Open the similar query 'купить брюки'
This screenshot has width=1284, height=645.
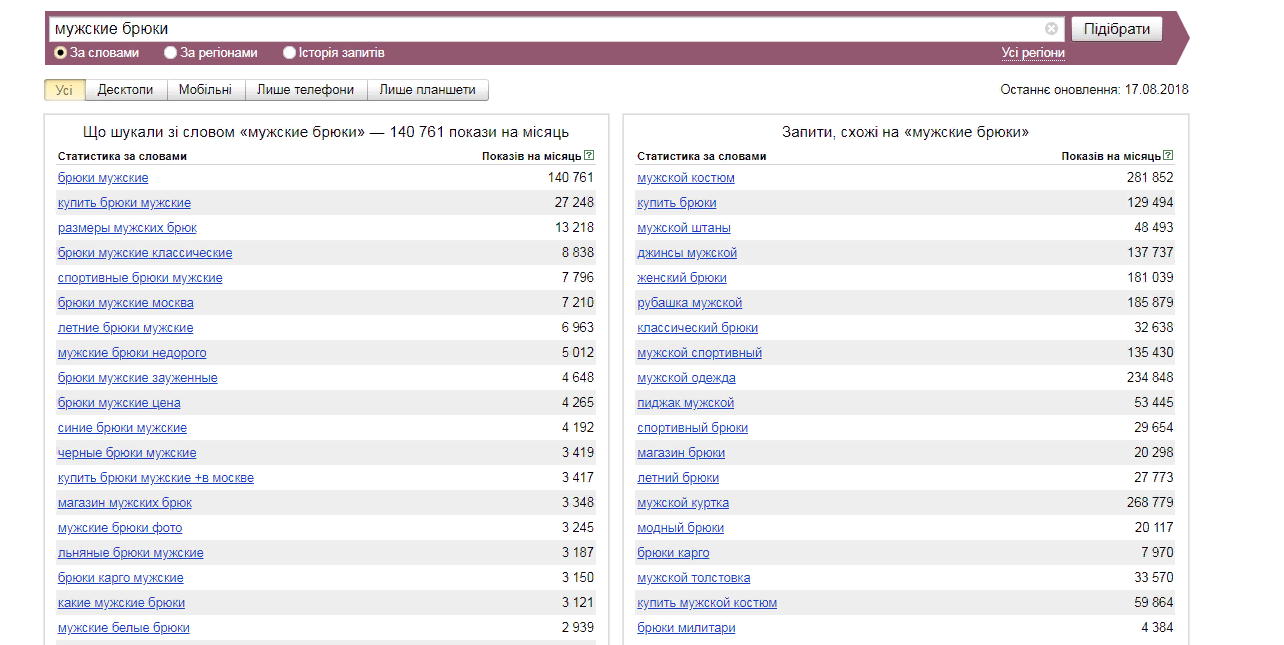[x=677, y=203]
